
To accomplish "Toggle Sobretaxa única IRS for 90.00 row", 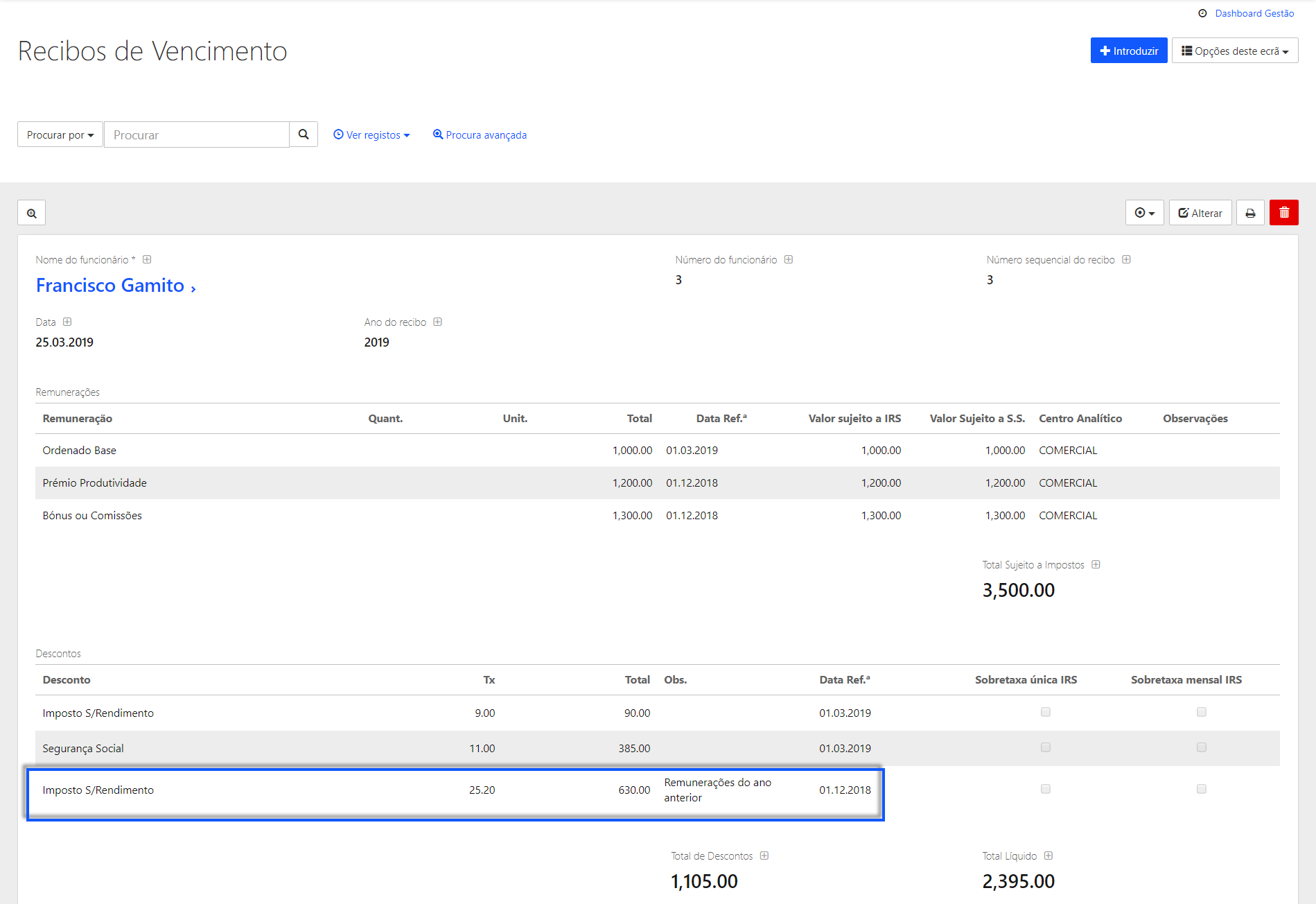I will coord(1046,712).
